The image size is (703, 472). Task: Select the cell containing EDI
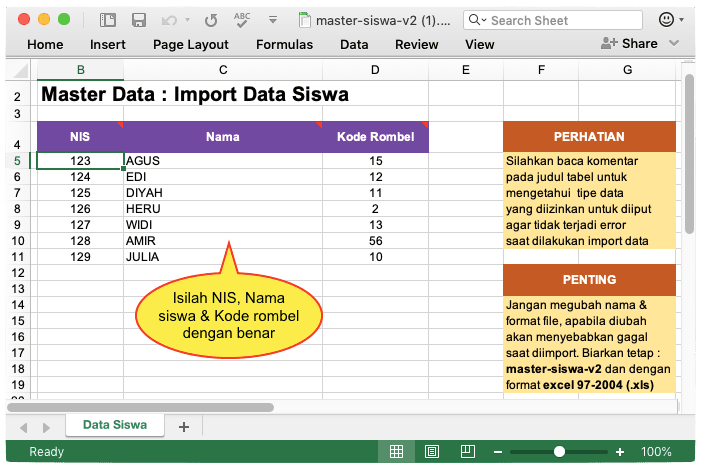(x=223, y=177)
